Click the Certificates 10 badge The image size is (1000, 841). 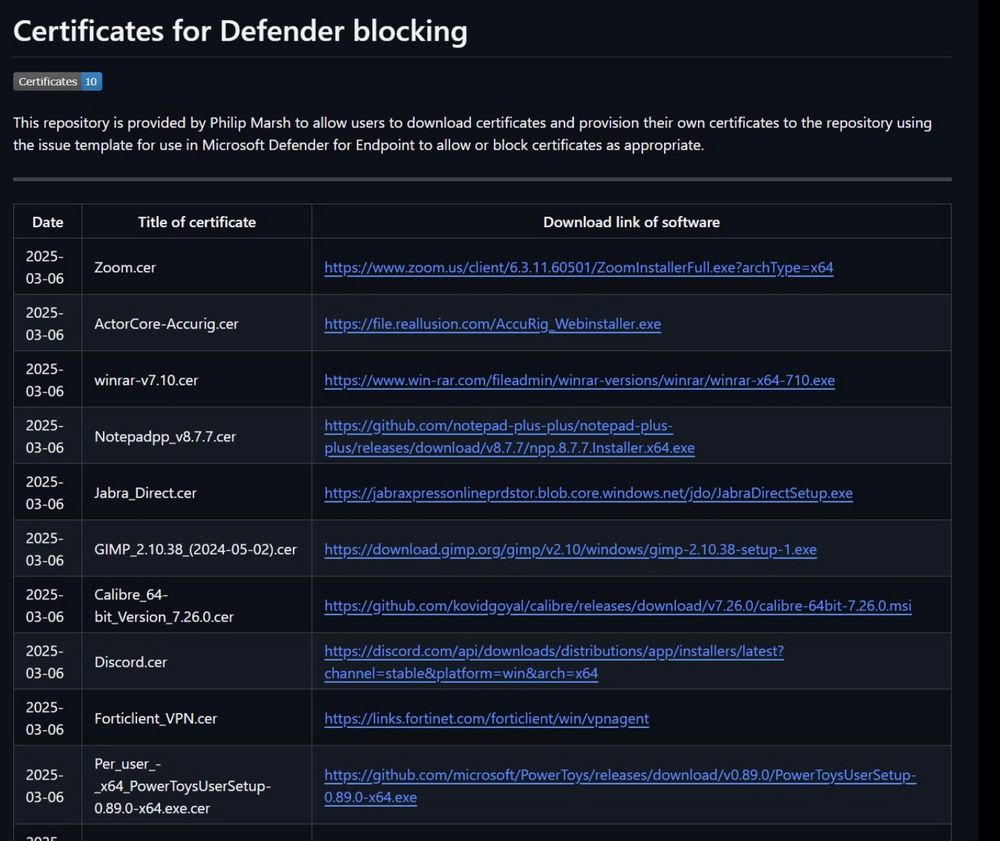[57, 82]
